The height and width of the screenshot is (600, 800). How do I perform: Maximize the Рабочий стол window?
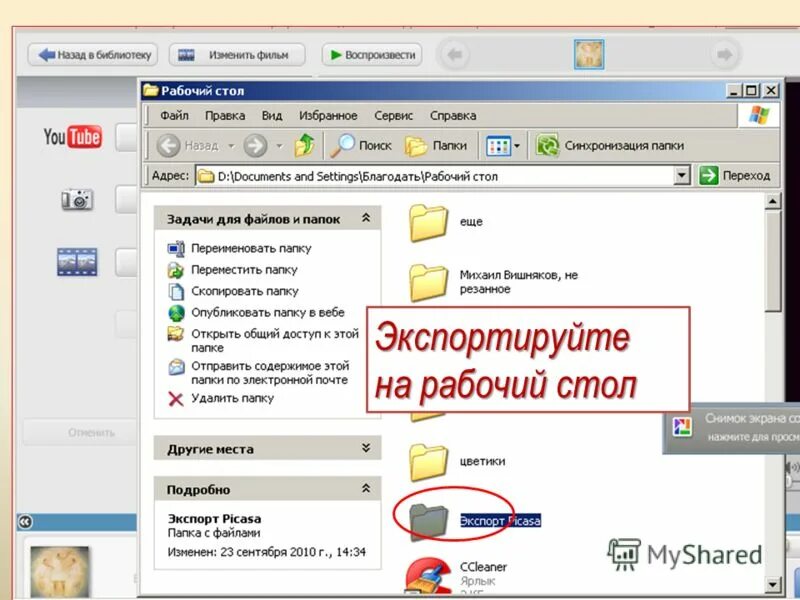752,91
